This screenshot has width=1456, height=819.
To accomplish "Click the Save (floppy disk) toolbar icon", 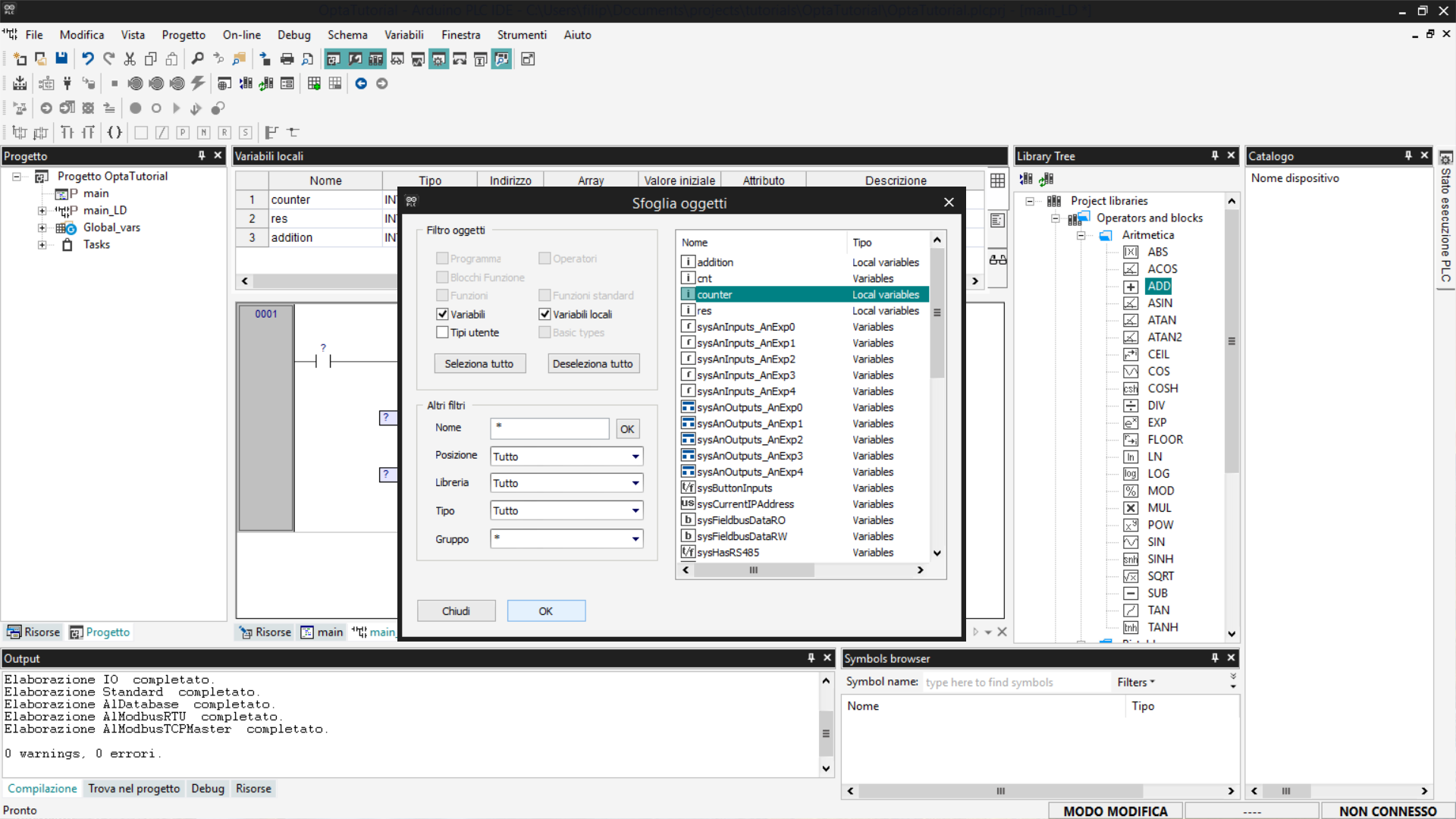I will (x=61, y=58).
